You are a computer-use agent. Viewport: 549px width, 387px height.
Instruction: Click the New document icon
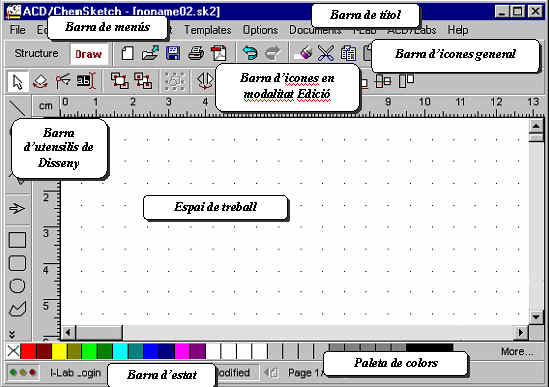pyautogui.click(x=127, y=54)
